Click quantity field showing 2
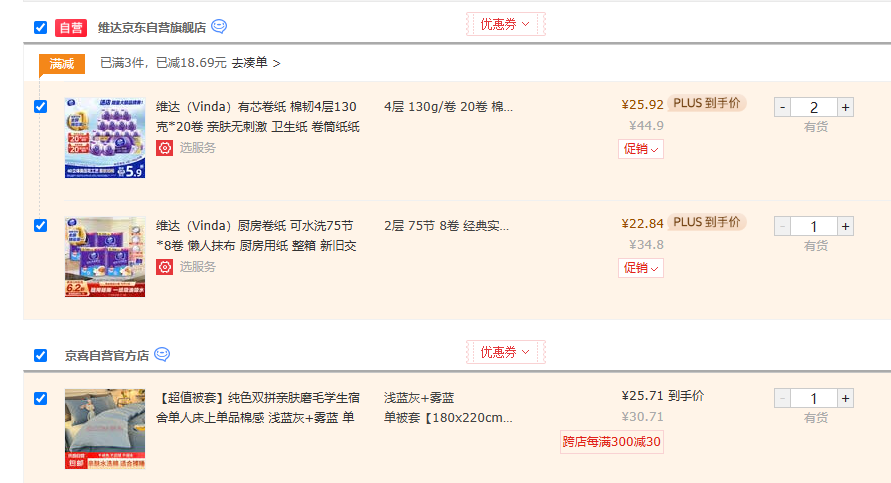The image size is (891, 483). [814, 107]
